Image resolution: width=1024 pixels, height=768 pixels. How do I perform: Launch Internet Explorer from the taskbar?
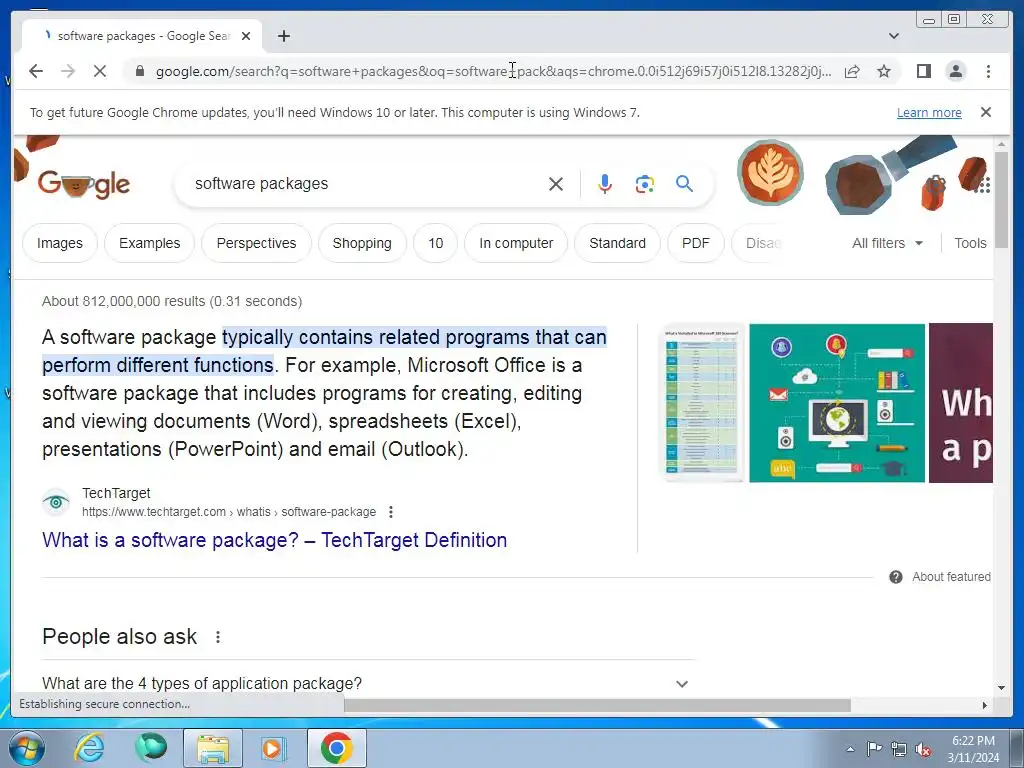pos(89,748)
